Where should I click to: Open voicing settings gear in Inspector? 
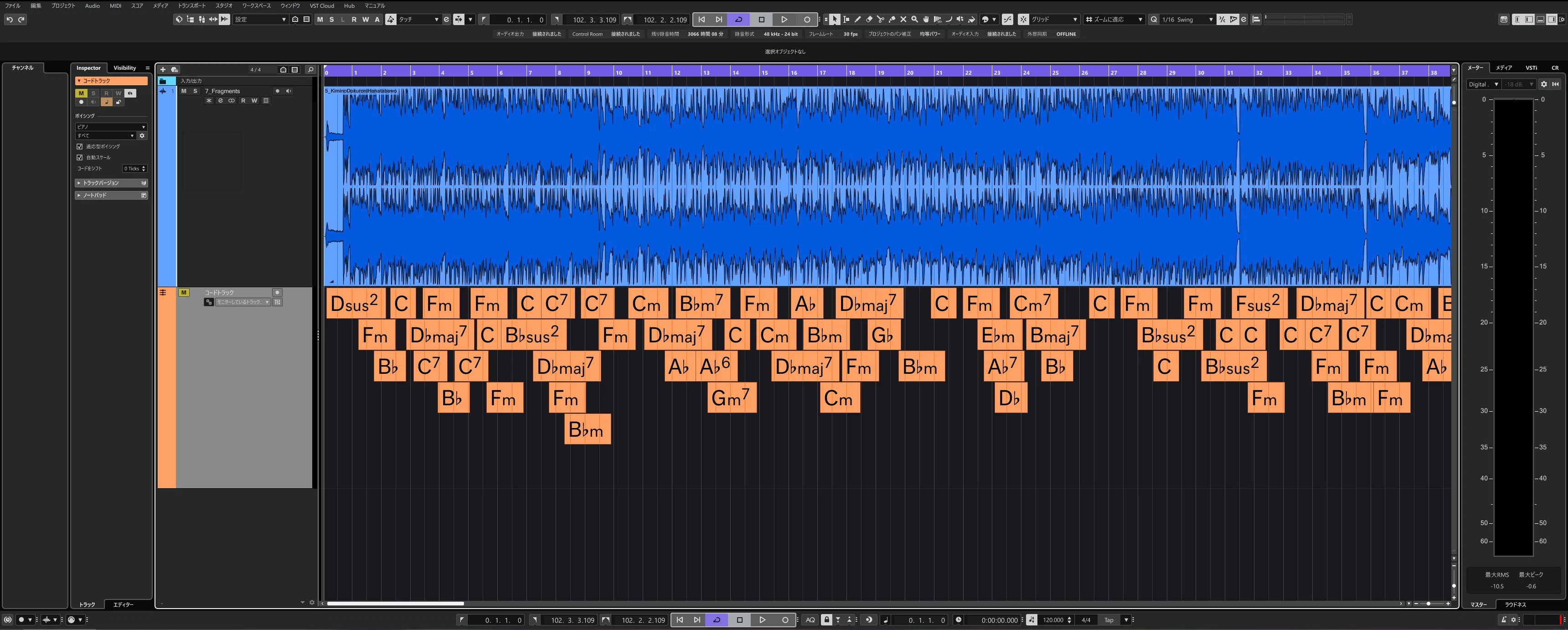[142, 136]
